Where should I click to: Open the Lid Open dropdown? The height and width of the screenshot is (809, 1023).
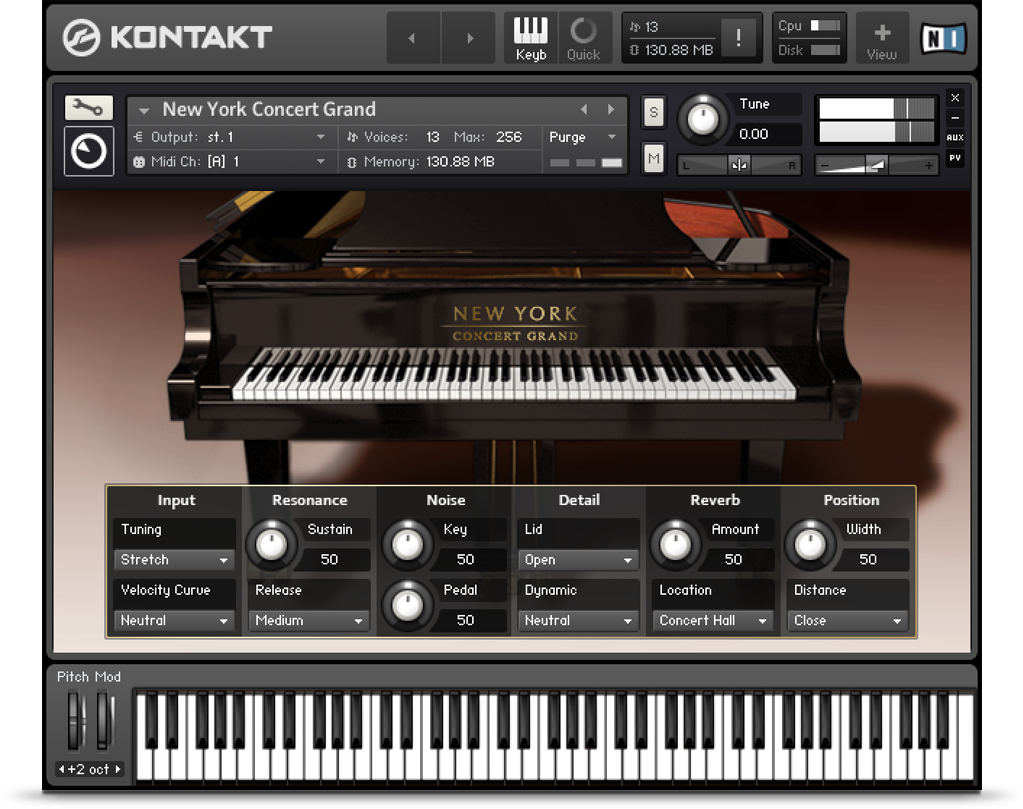pyautogui.click(x=578, y=560)
